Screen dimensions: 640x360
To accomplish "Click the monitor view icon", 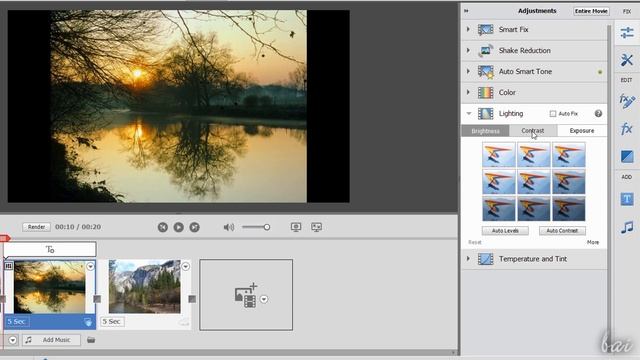I will [x=296, y=227].
